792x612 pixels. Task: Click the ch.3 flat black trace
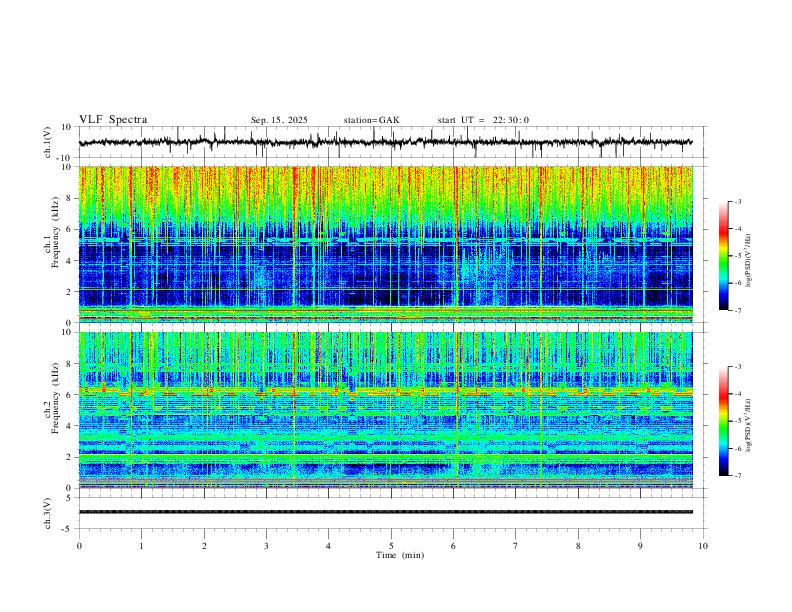click(385, 512)
